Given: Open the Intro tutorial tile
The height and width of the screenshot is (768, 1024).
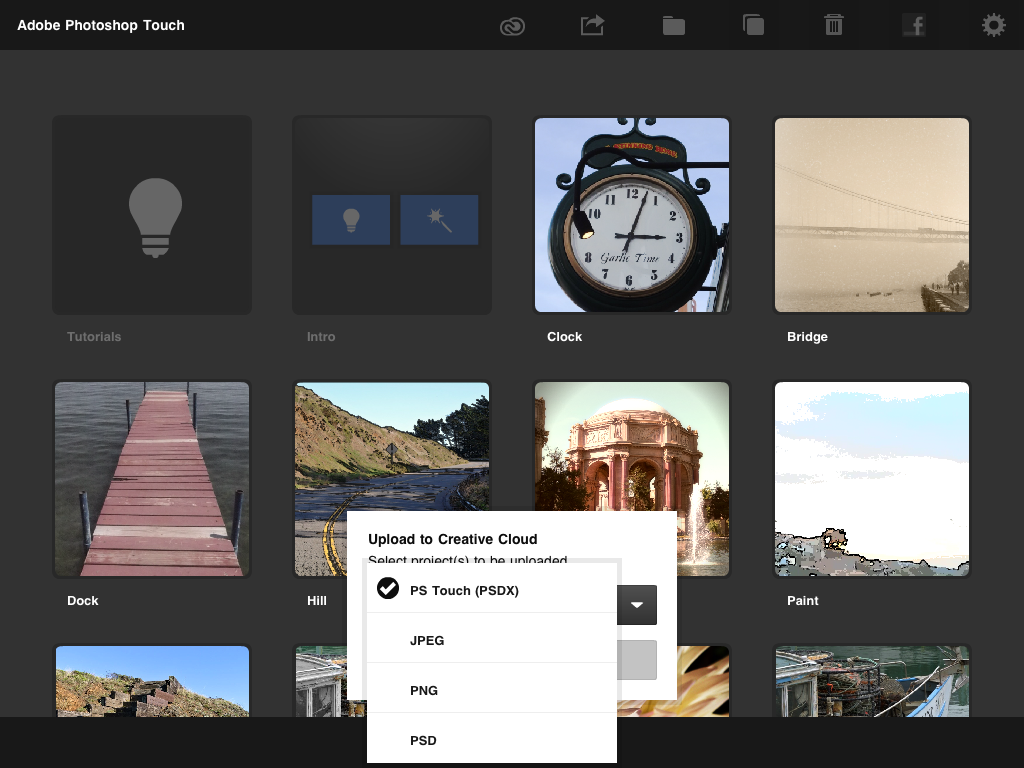Looking at the screenshot, I should click(x=392, y=215).
